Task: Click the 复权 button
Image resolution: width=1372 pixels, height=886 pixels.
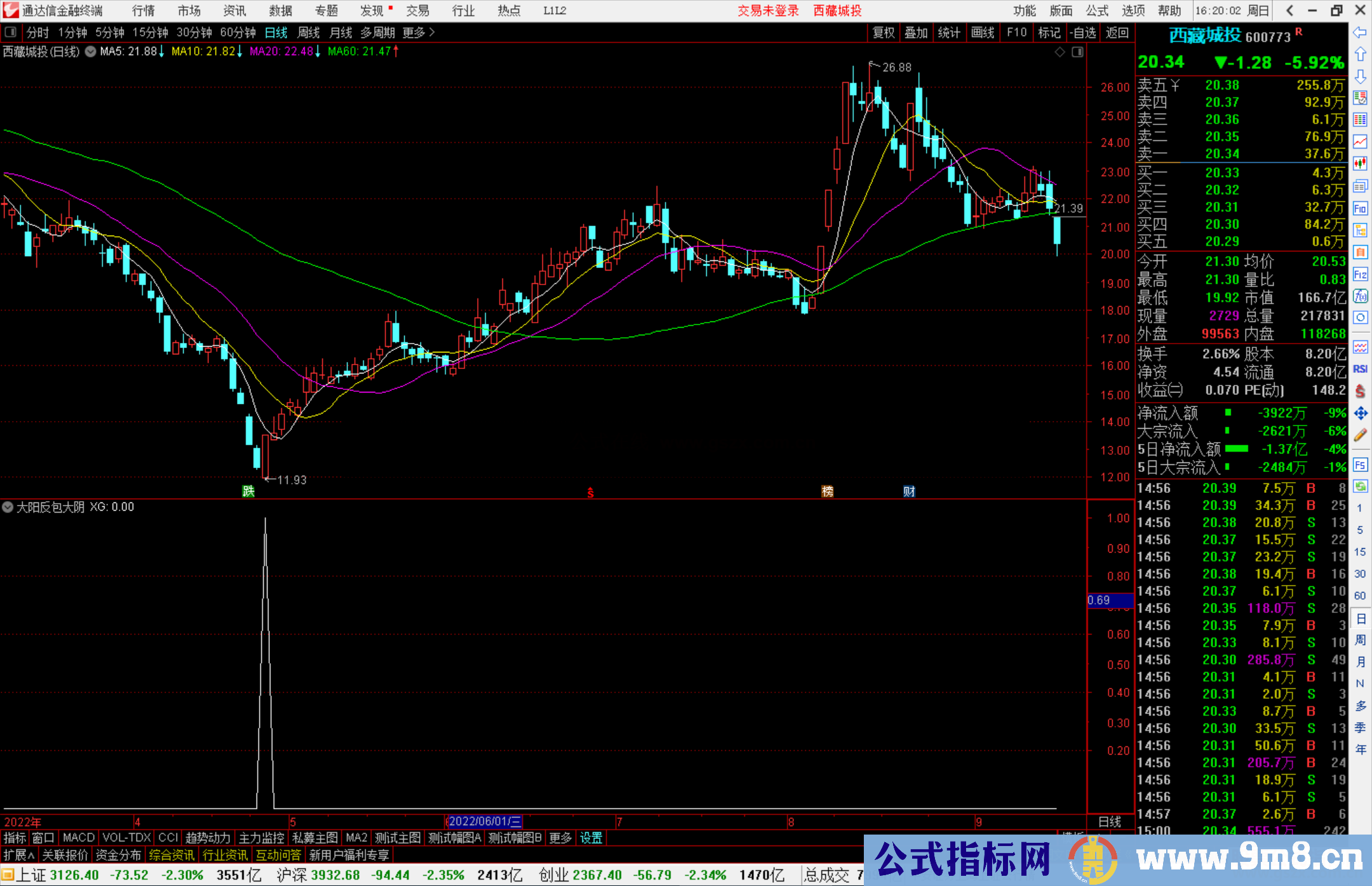Action: click(x=884, y=32)
